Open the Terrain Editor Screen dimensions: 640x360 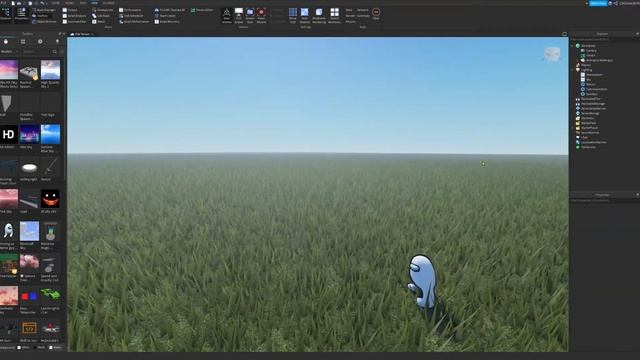(202, 10)
